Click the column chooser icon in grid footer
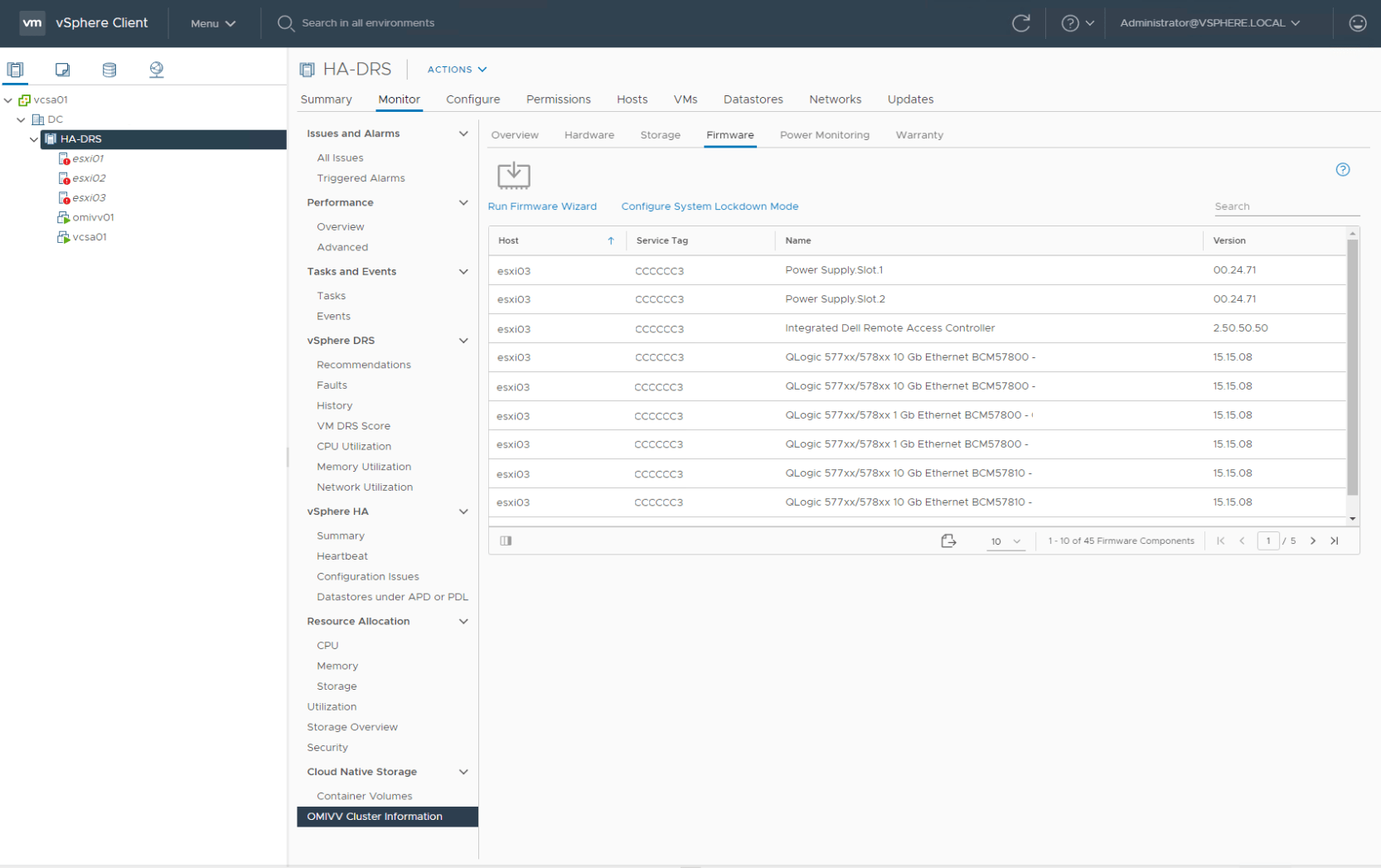Viewport: 1381px width, 868px height. coord(506,541)
